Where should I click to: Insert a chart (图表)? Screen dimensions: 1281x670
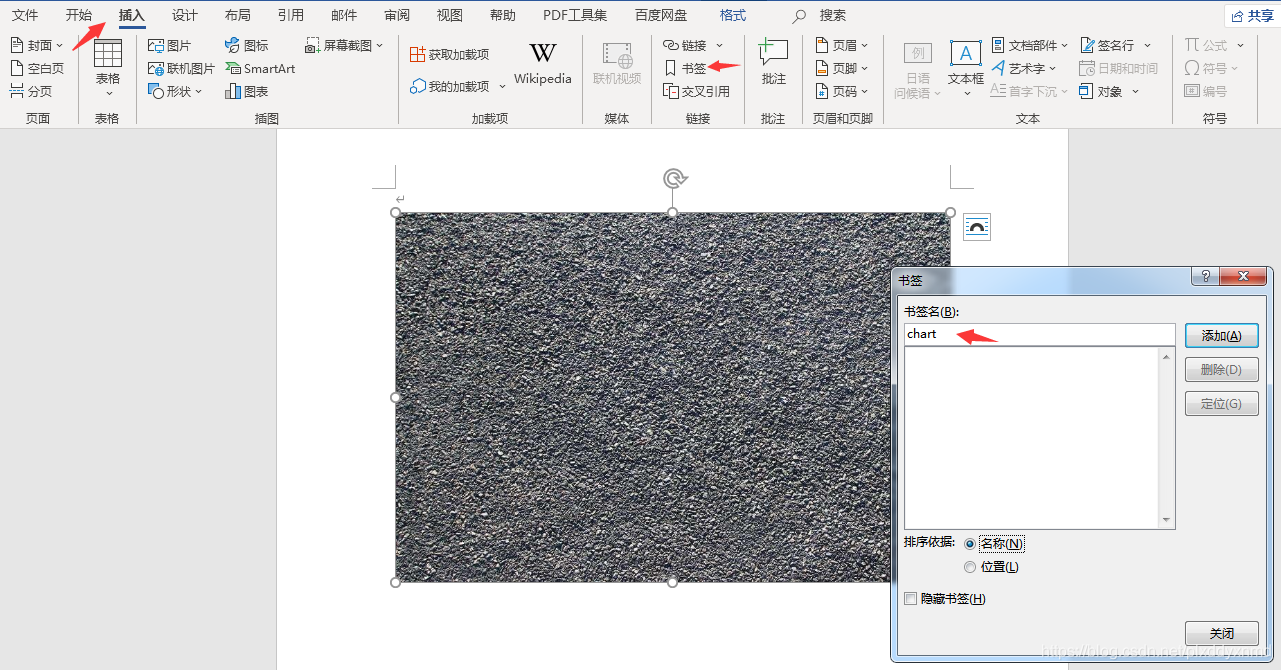click(247, 91)
